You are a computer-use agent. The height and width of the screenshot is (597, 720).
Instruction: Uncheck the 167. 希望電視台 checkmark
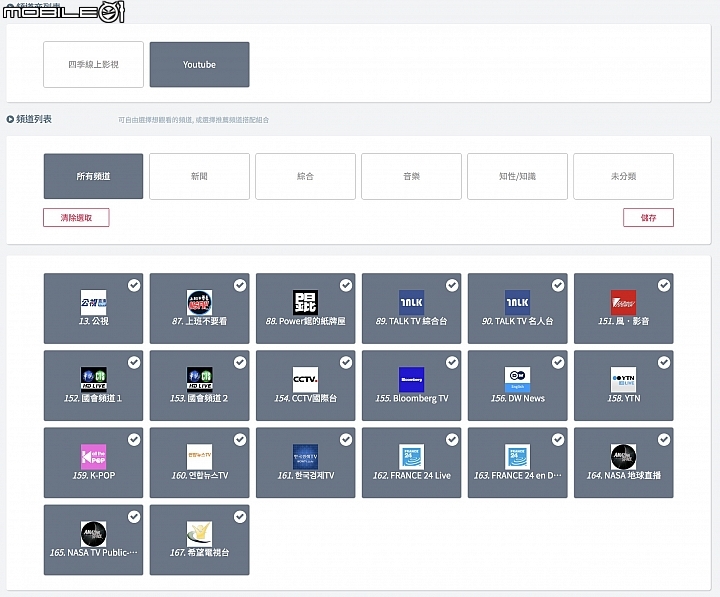pos(240,517)
